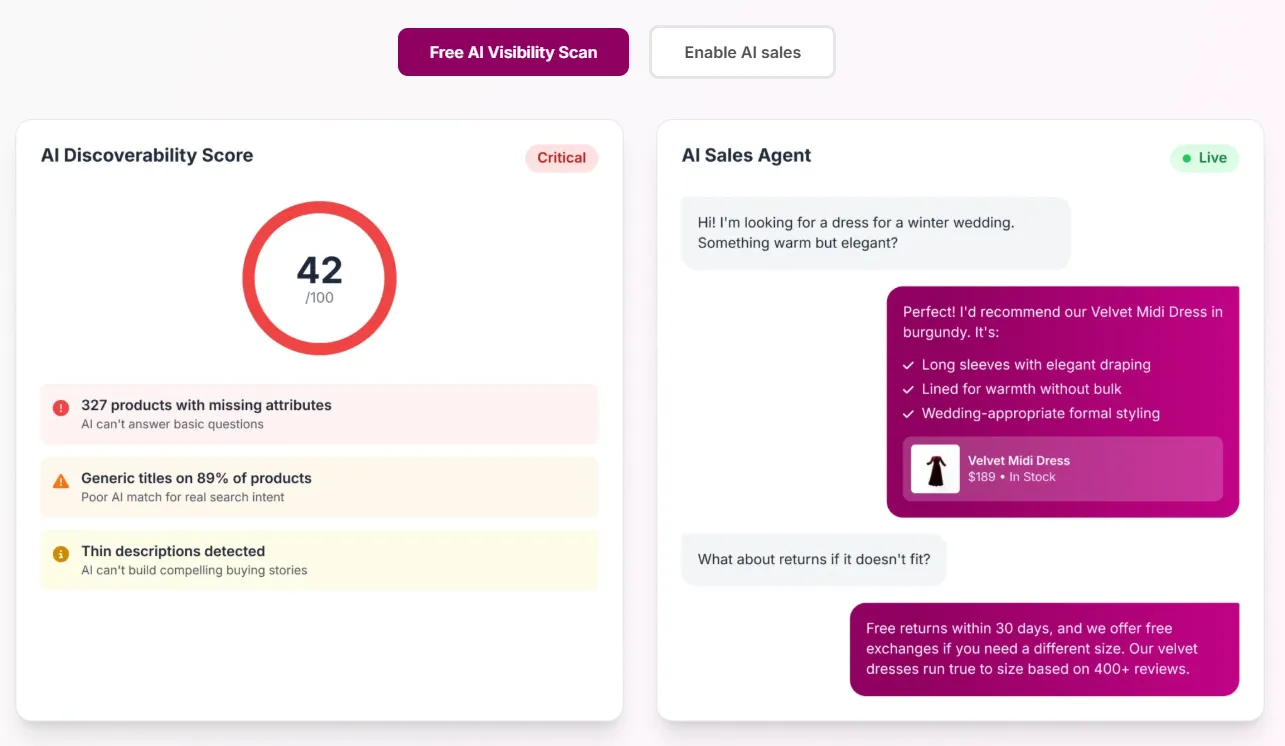
Task: Click the 42/100 score ring
Action: coord(320,279)
